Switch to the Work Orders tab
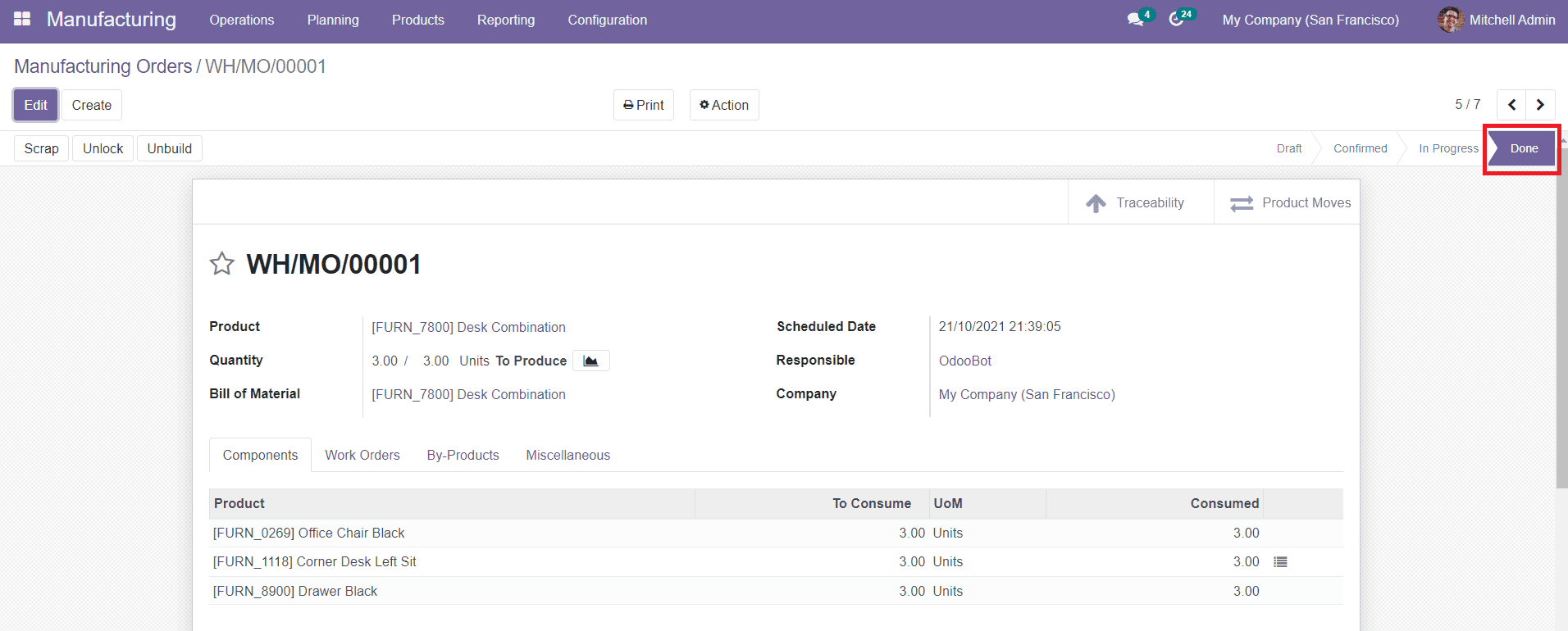 [362, 455]
